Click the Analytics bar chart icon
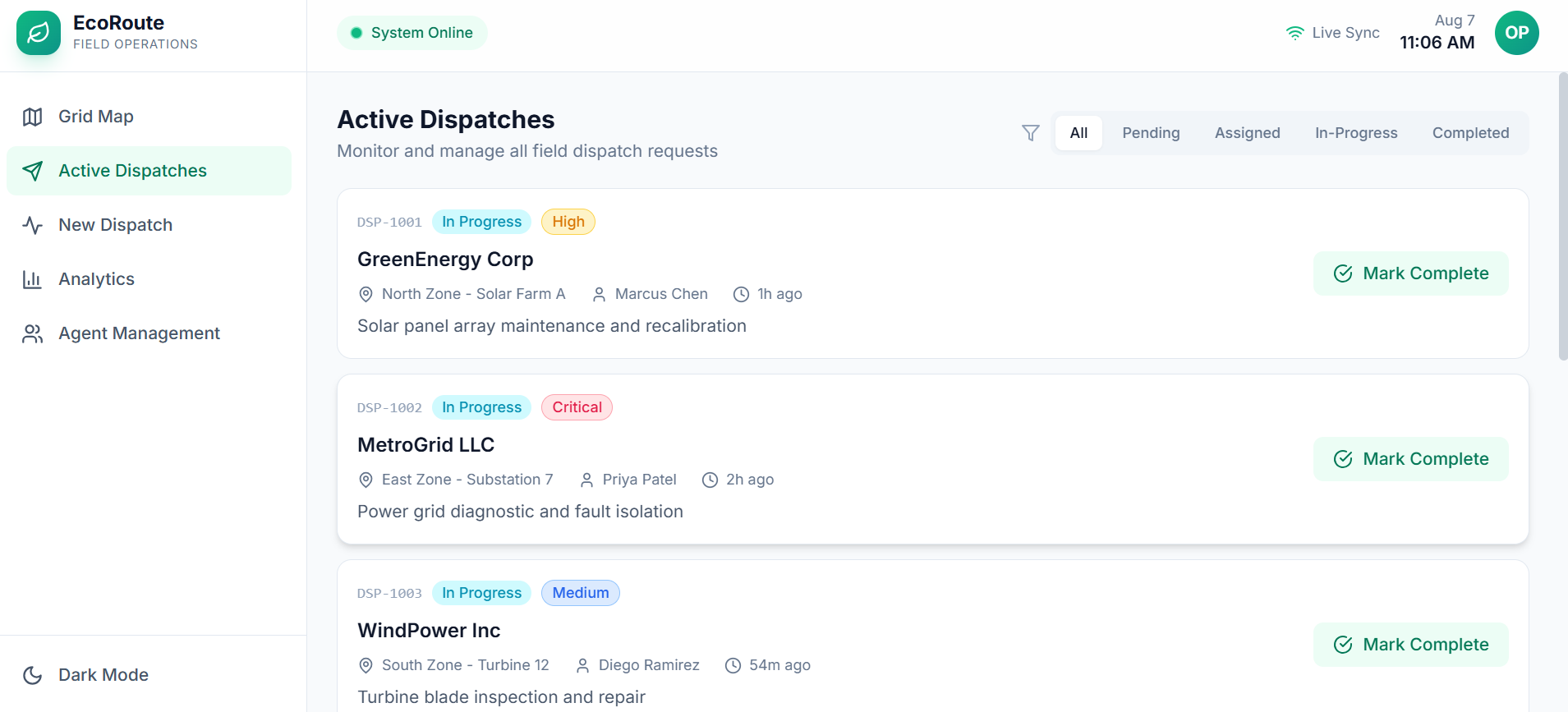Screen dimensions: 1568x712 pyautogui.click(x=33, y=279)
